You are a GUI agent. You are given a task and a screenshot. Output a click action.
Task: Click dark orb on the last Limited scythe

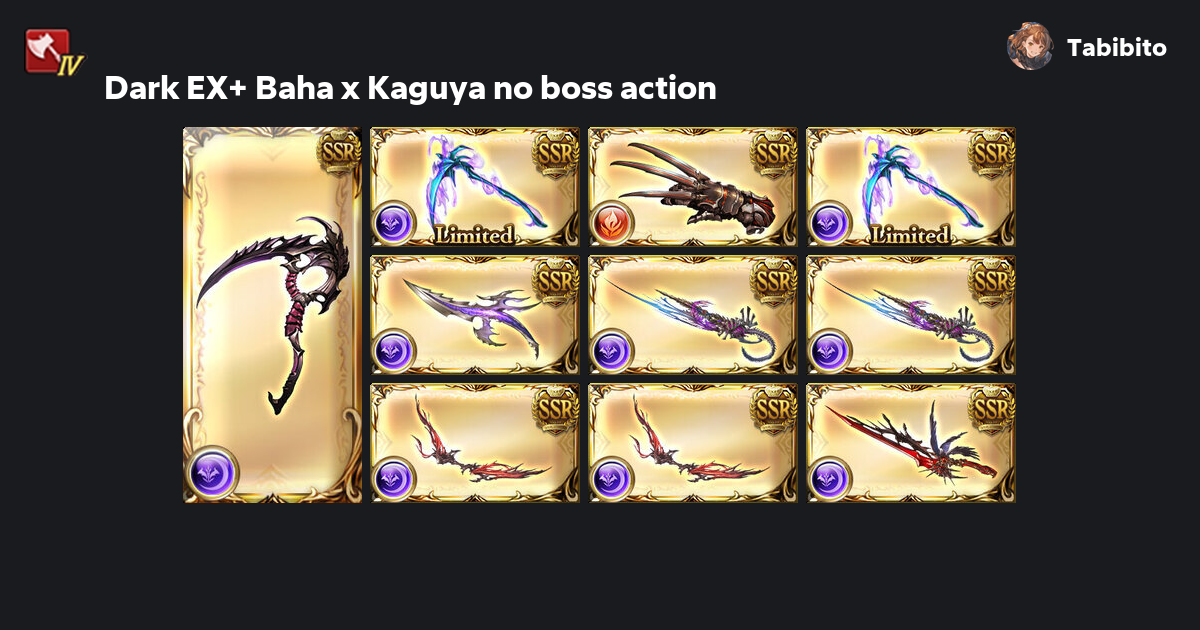(830, 222)
